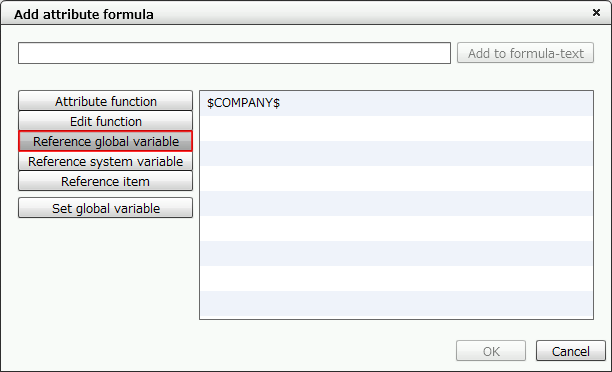Select the $COMPANY$ variable entry
The width and height of the screenshot is (612, 372).
tap(397, 103)
